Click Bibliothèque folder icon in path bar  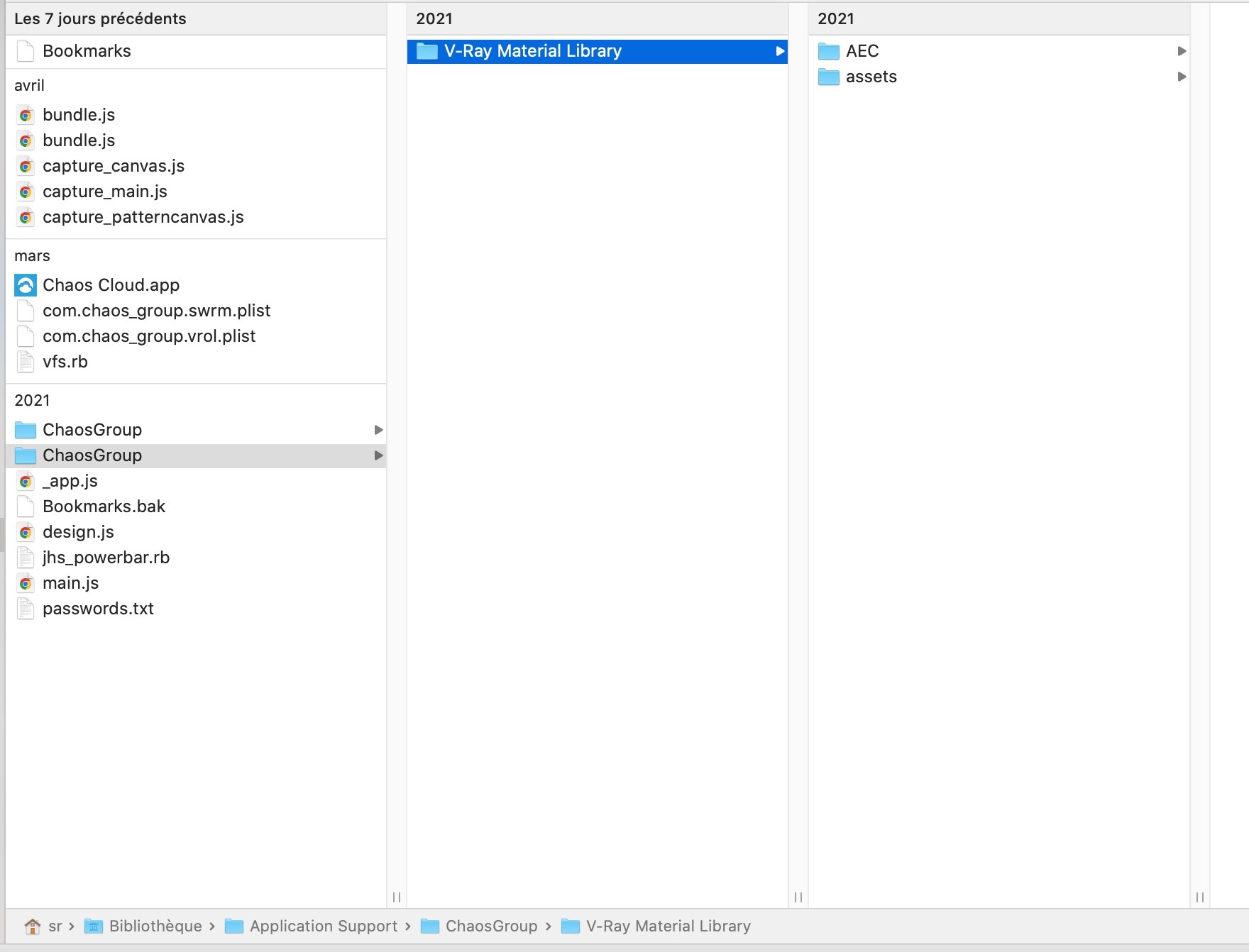click(94, 926)
